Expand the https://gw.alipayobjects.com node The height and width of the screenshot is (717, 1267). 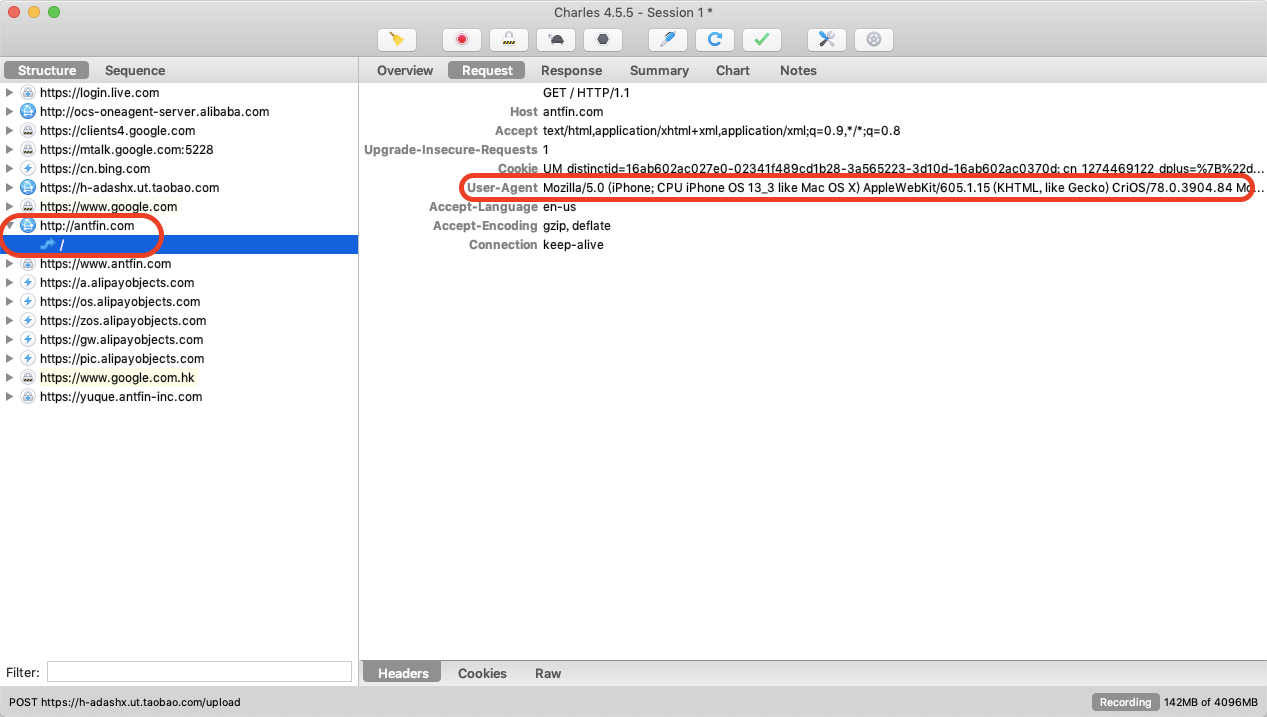pos(10,340)
